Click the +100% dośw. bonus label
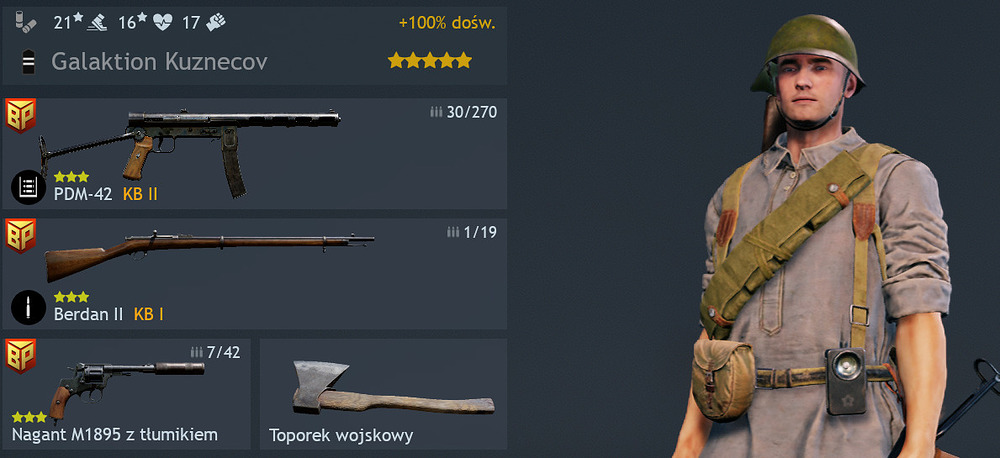 pyautogui.click(x=447, y=23)
